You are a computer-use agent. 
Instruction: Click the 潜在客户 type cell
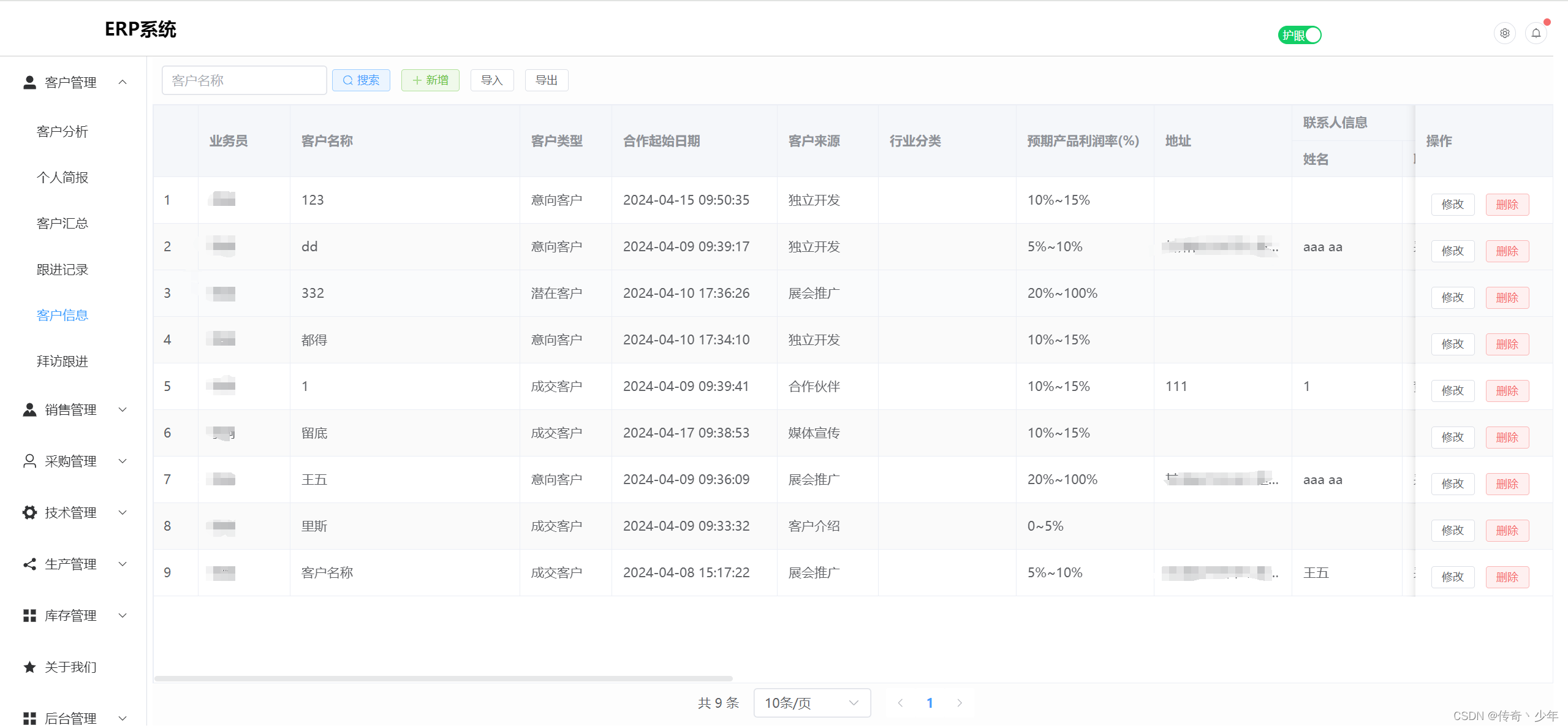coord(556,293)
